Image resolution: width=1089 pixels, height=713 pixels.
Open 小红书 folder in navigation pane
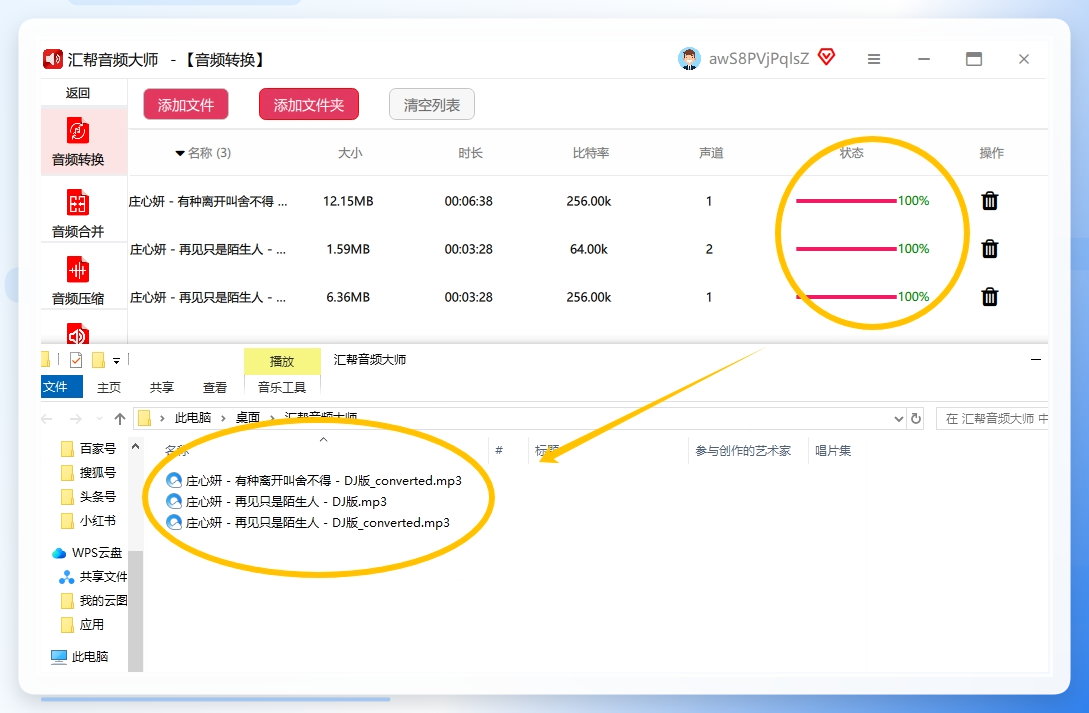tap(89, 521)
